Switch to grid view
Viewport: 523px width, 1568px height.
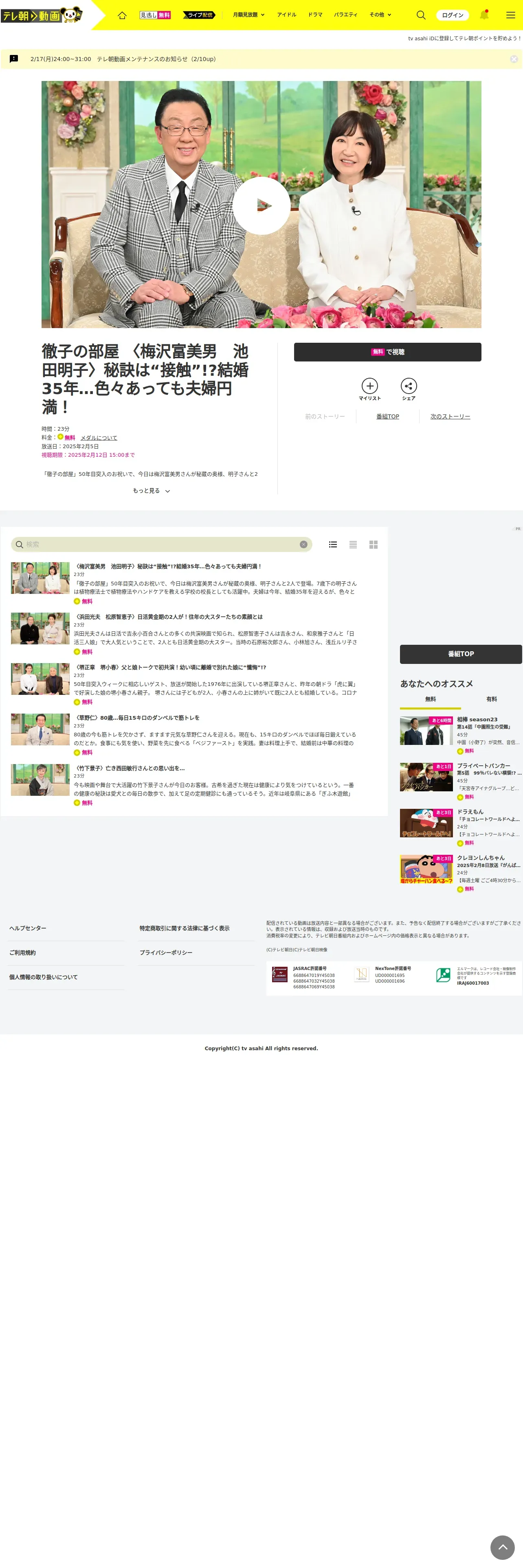click(x=373, y=544)
